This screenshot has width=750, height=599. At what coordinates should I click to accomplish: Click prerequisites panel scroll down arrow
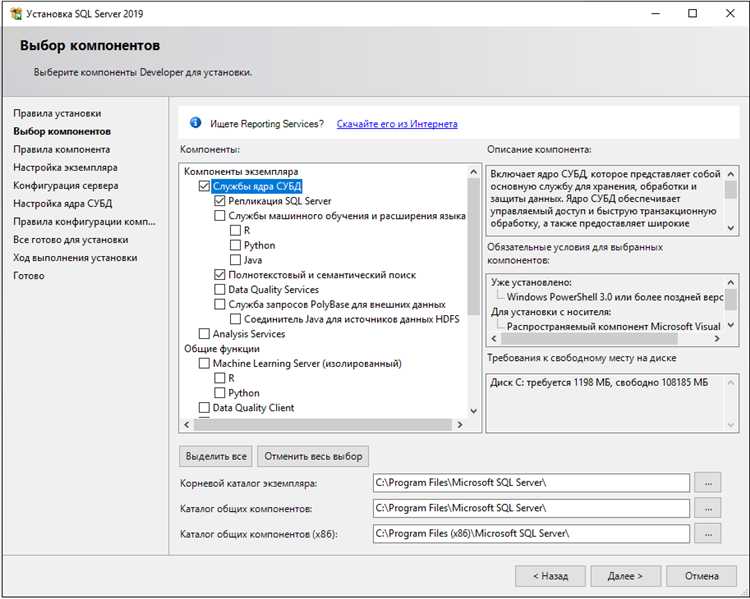(x=730, y=325)
